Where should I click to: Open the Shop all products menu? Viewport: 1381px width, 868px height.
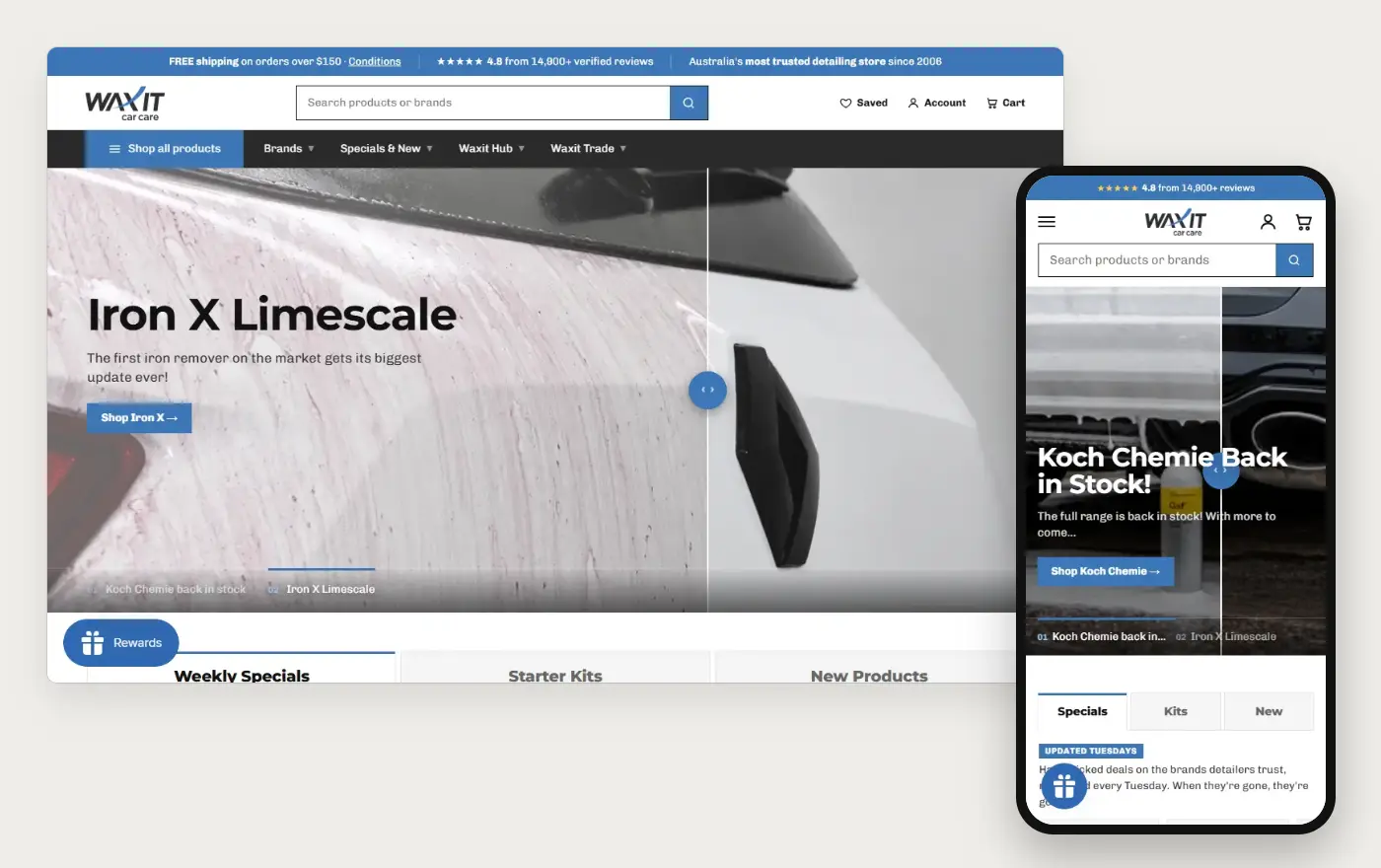(164, 149)
